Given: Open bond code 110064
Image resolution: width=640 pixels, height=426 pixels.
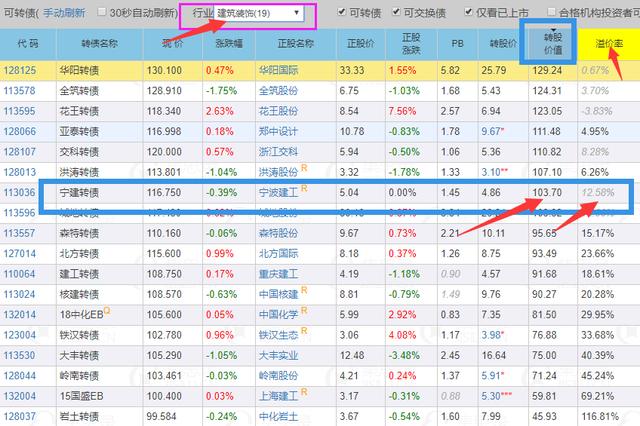Looking at the screenshot, I should coord(20,274).
